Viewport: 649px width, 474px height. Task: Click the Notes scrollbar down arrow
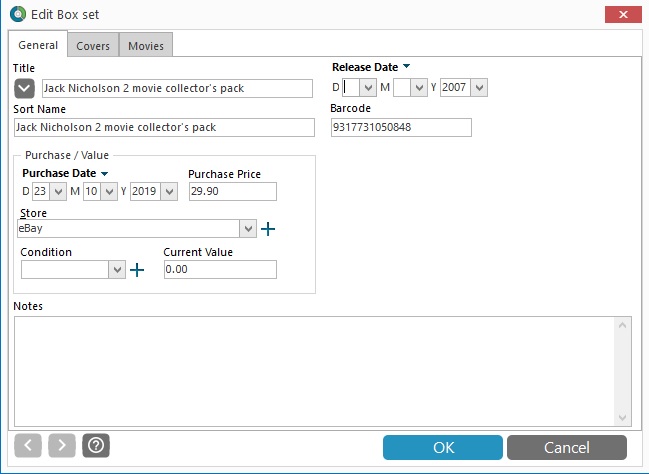(x=622, y=418)
